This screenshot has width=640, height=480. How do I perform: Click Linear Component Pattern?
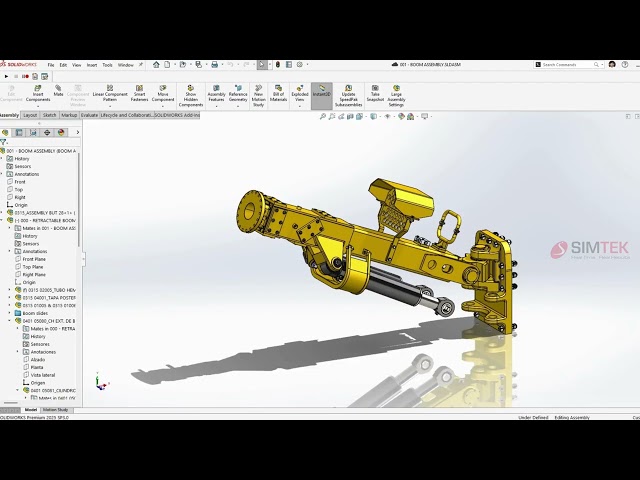click(110, 93)
